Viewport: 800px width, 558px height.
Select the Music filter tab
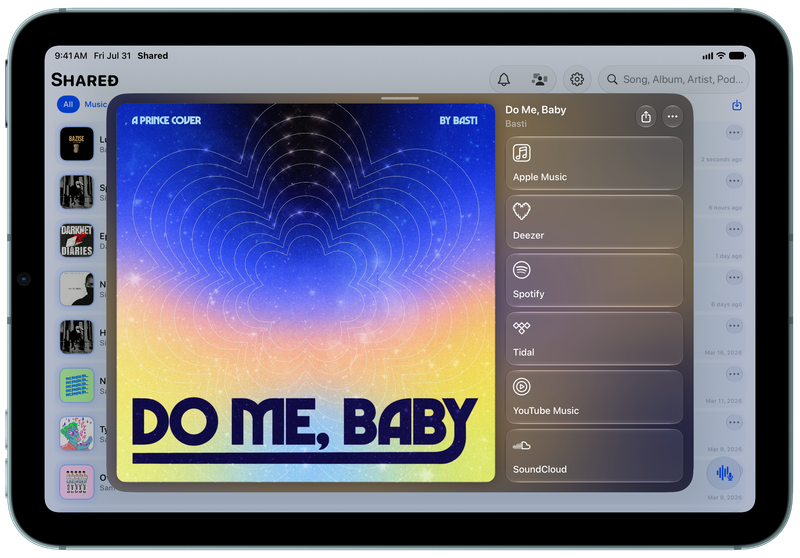[x=95, y=105]
